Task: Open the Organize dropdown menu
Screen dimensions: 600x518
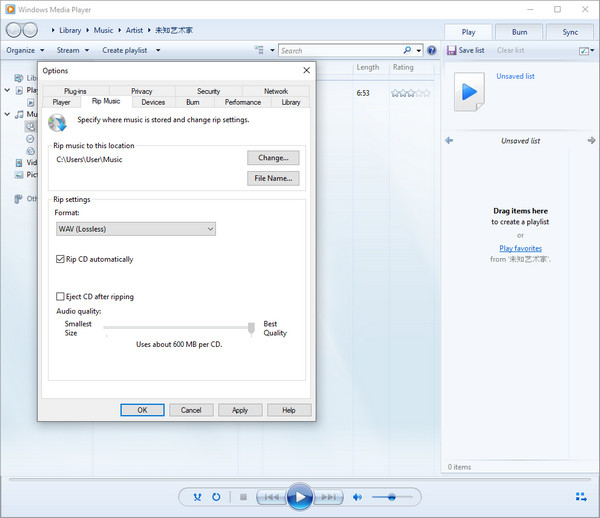Action: [x=25, y=50]
